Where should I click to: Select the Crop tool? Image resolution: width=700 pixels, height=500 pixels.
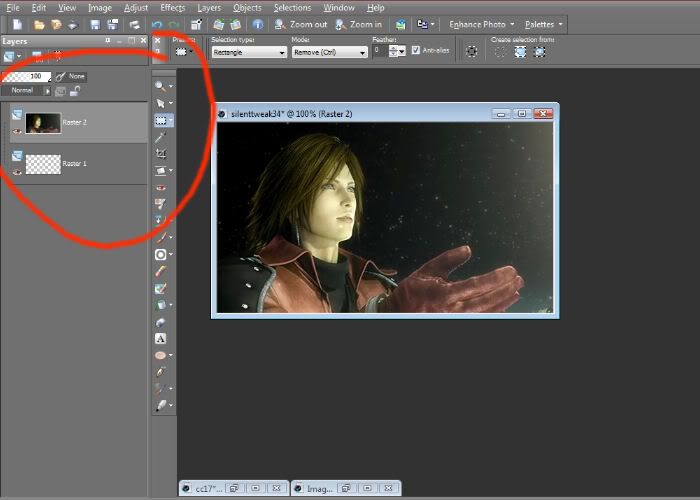pyautogui.click(x=161, y=154)
